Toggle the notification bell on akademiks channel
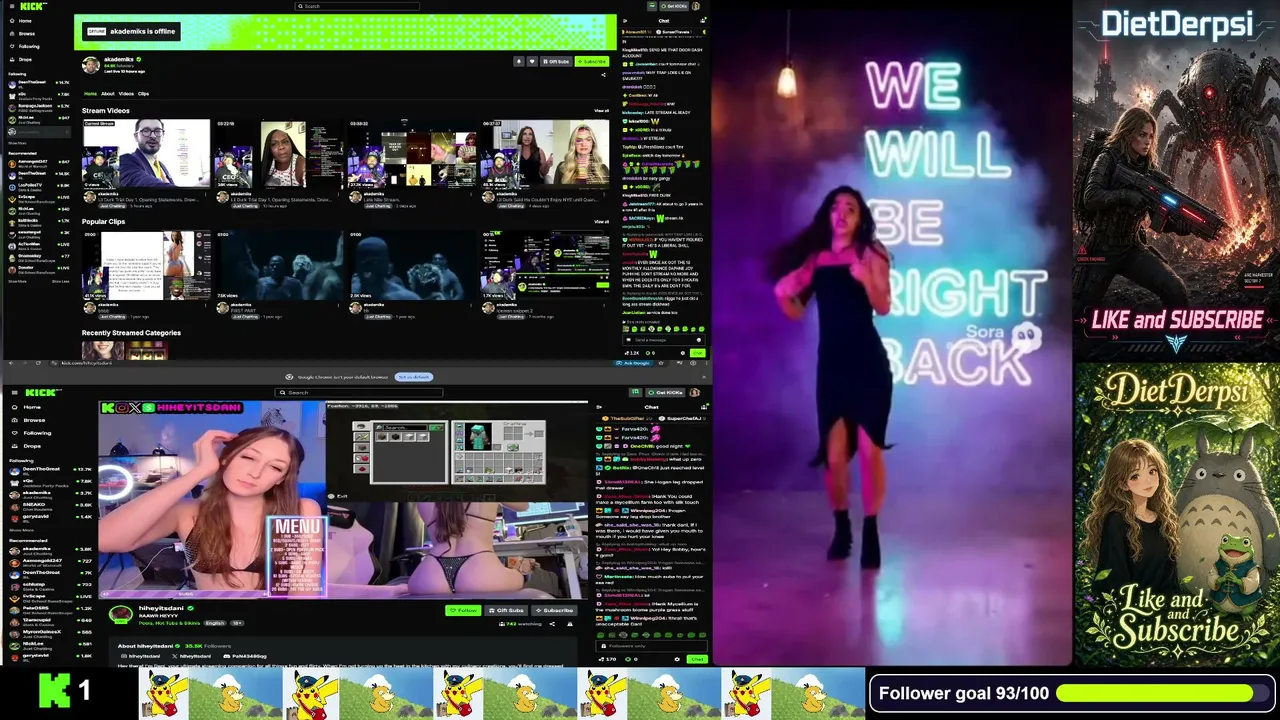 (518, 61)
